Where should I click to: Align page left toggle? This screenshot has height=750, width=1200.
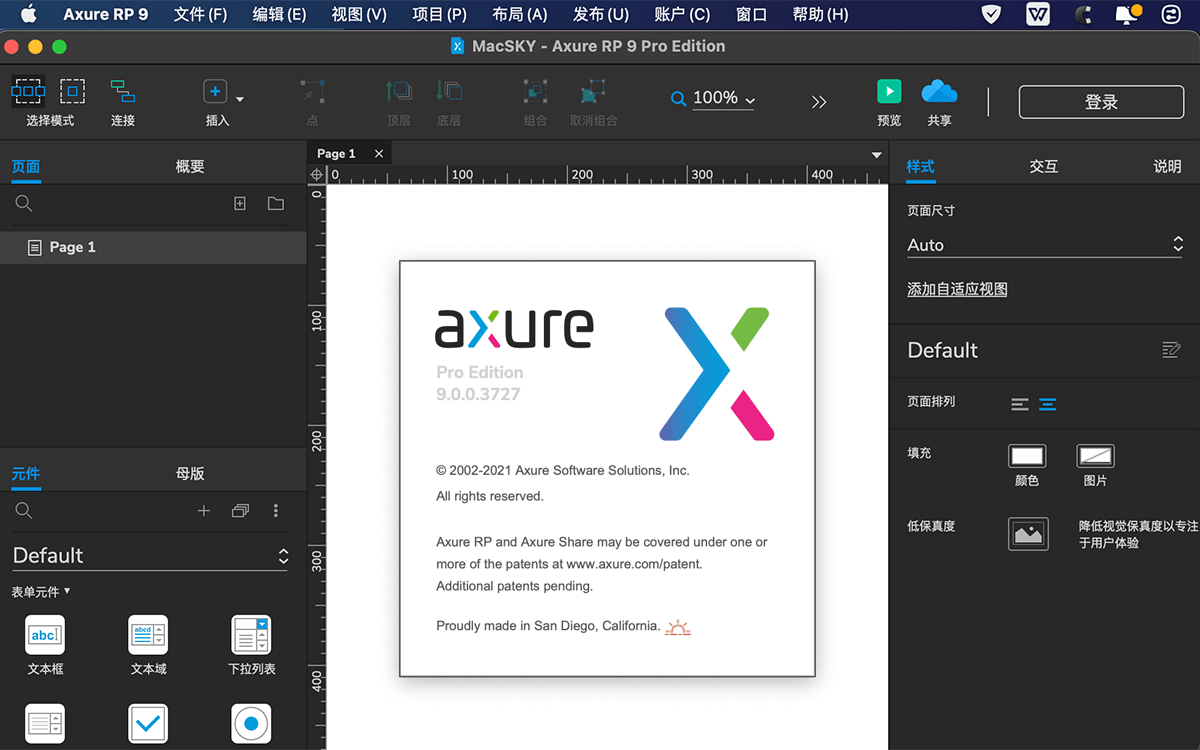(x=1019, y=404)
